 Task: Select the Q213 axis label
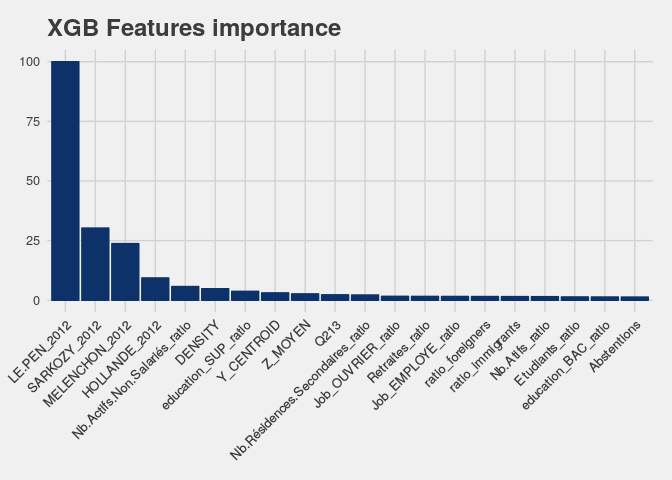(328, 334)
